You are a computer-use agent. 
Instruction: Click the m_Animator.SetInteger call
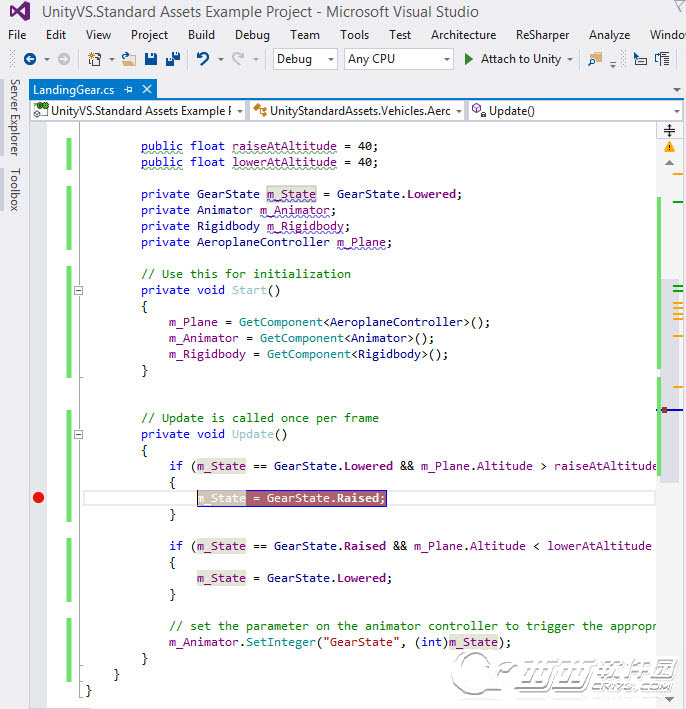[x=340, y=642]
